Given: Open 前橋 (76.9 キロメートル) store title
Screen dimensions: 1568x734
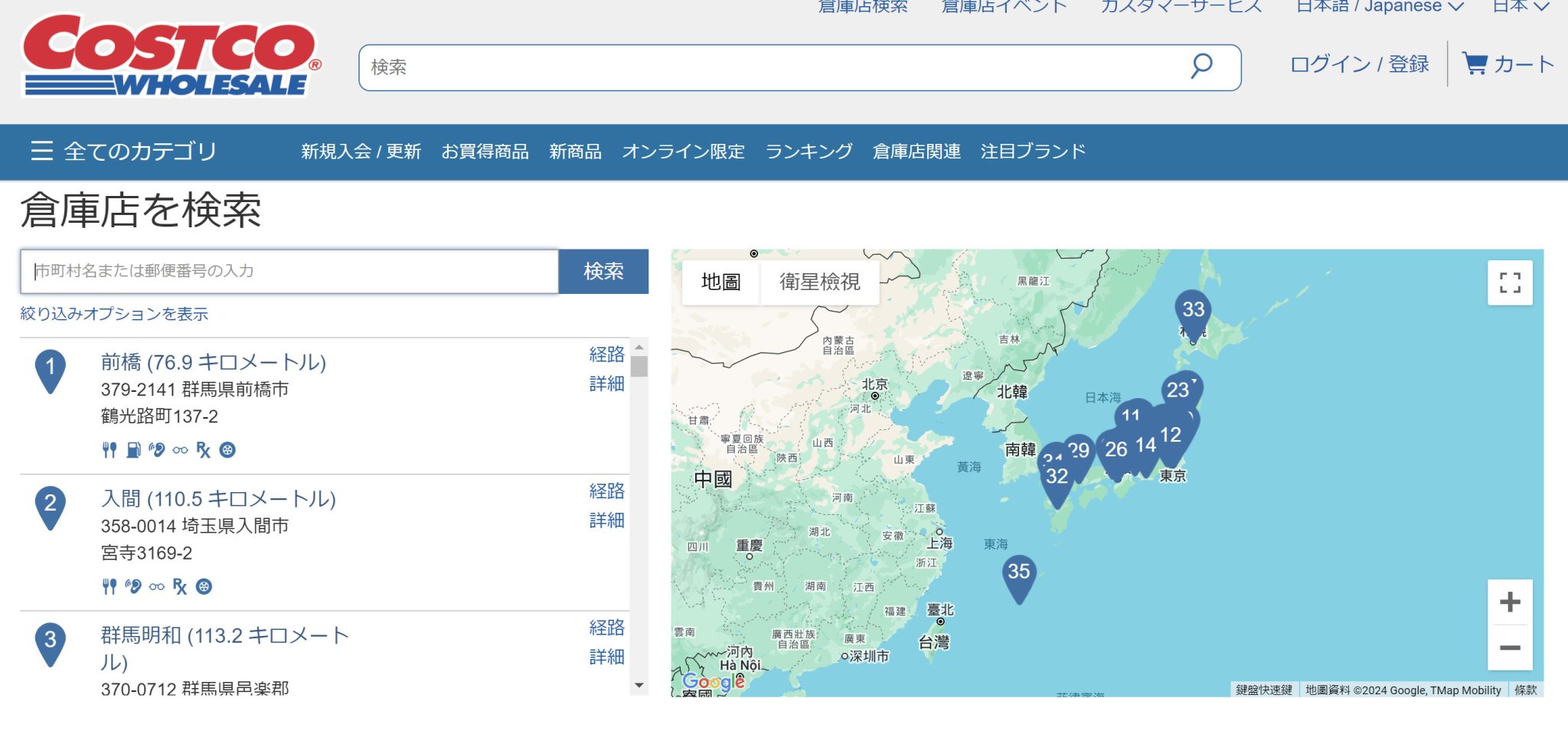Looking at the screenshot, I should (x=214, y=362).
